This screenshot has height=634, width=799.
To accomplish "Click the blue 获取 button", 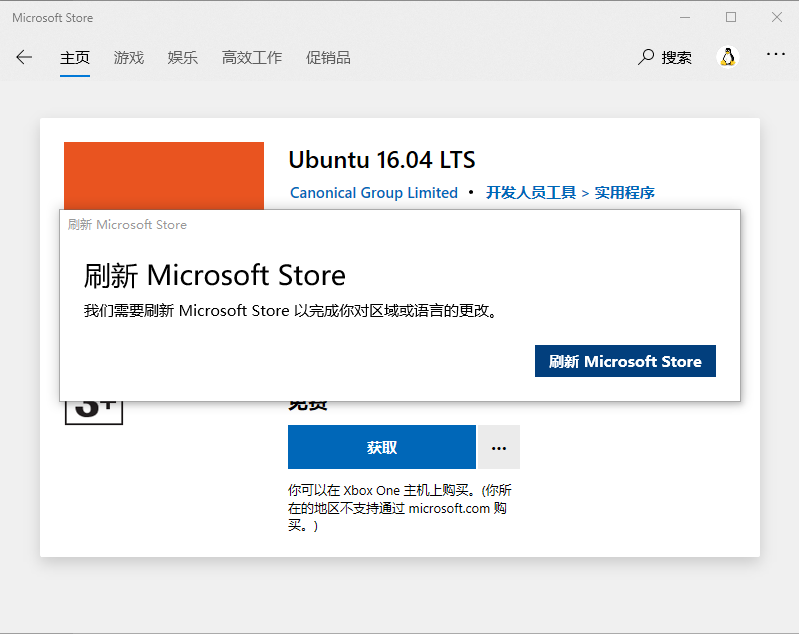I will [382, 447].
